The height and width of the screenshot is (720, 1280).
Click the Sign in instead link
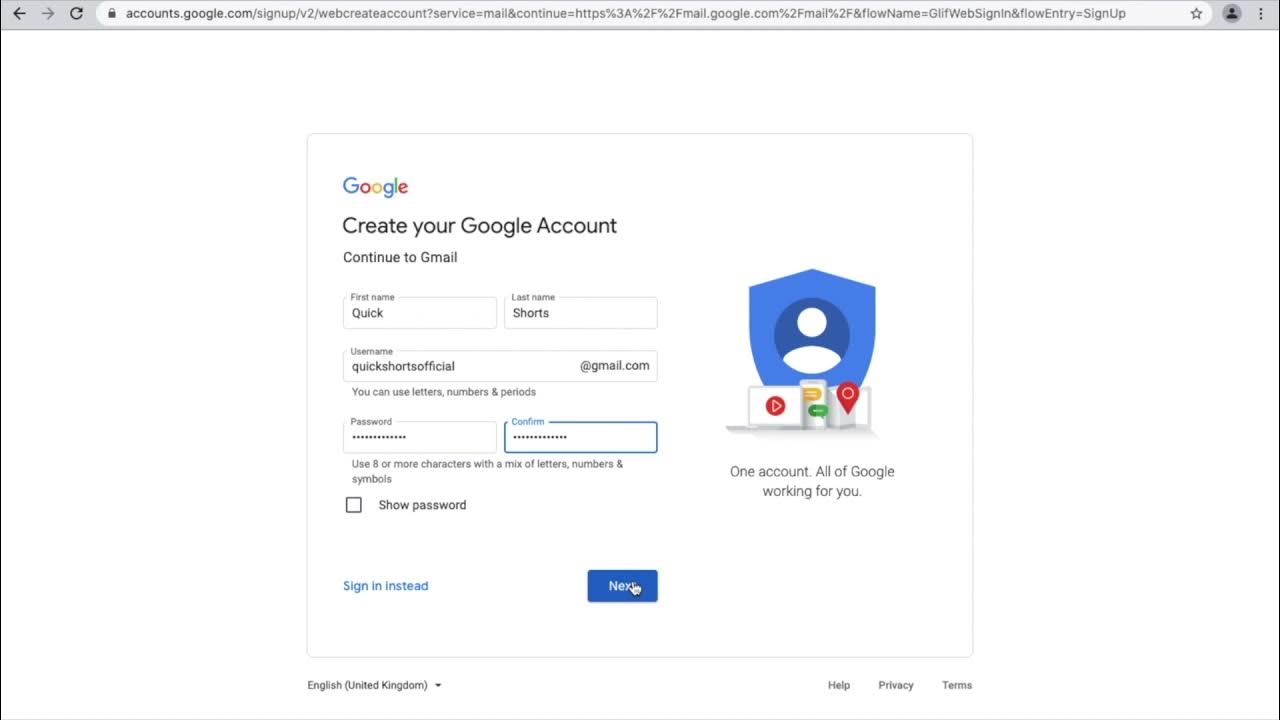click(385, 586)
